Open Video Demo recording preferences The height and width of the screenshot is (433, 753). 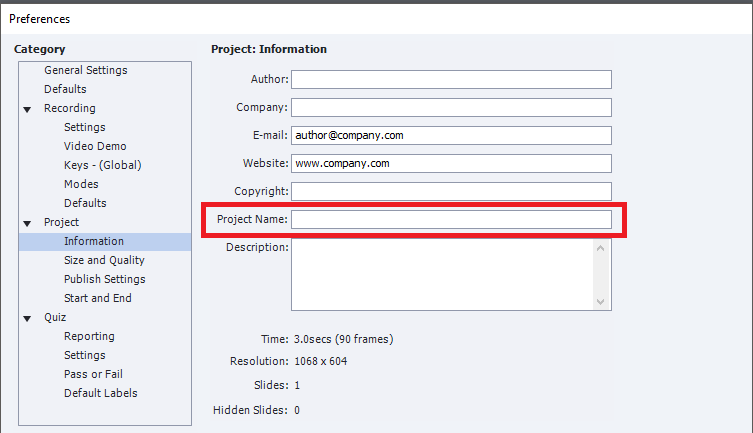[95, 146]
